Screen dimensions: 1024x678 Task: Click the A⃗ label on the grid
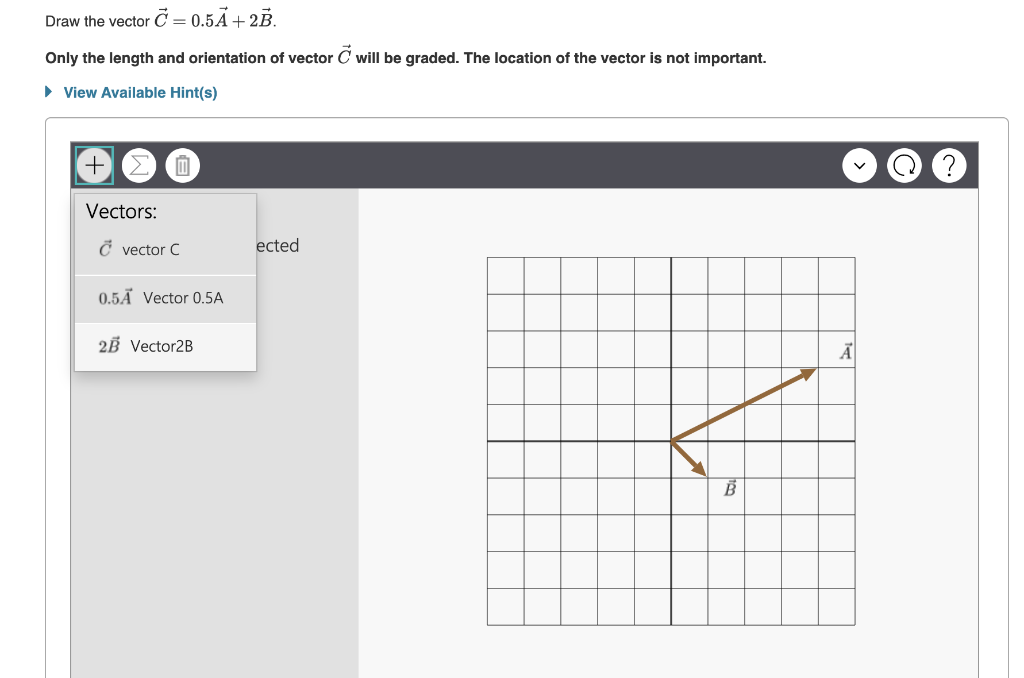845,350
